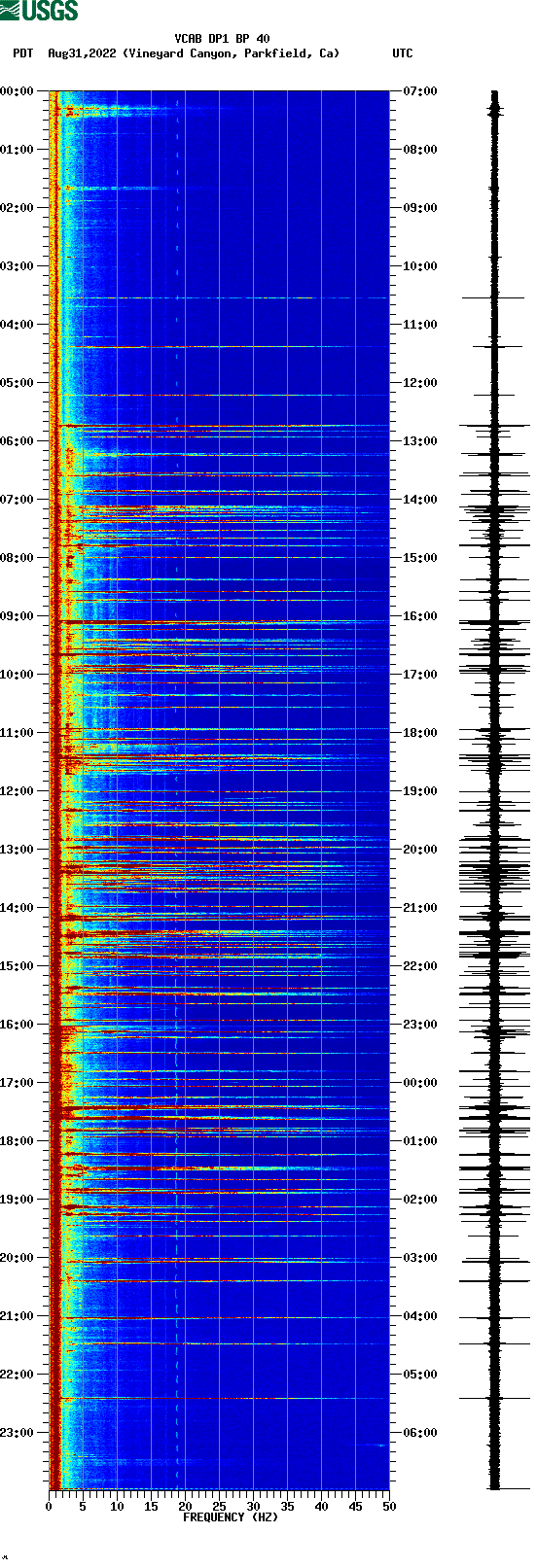Screen dimensions: 537x1568
Task: Click the PDT time label '15:00'
Action: tap(17, 966)
